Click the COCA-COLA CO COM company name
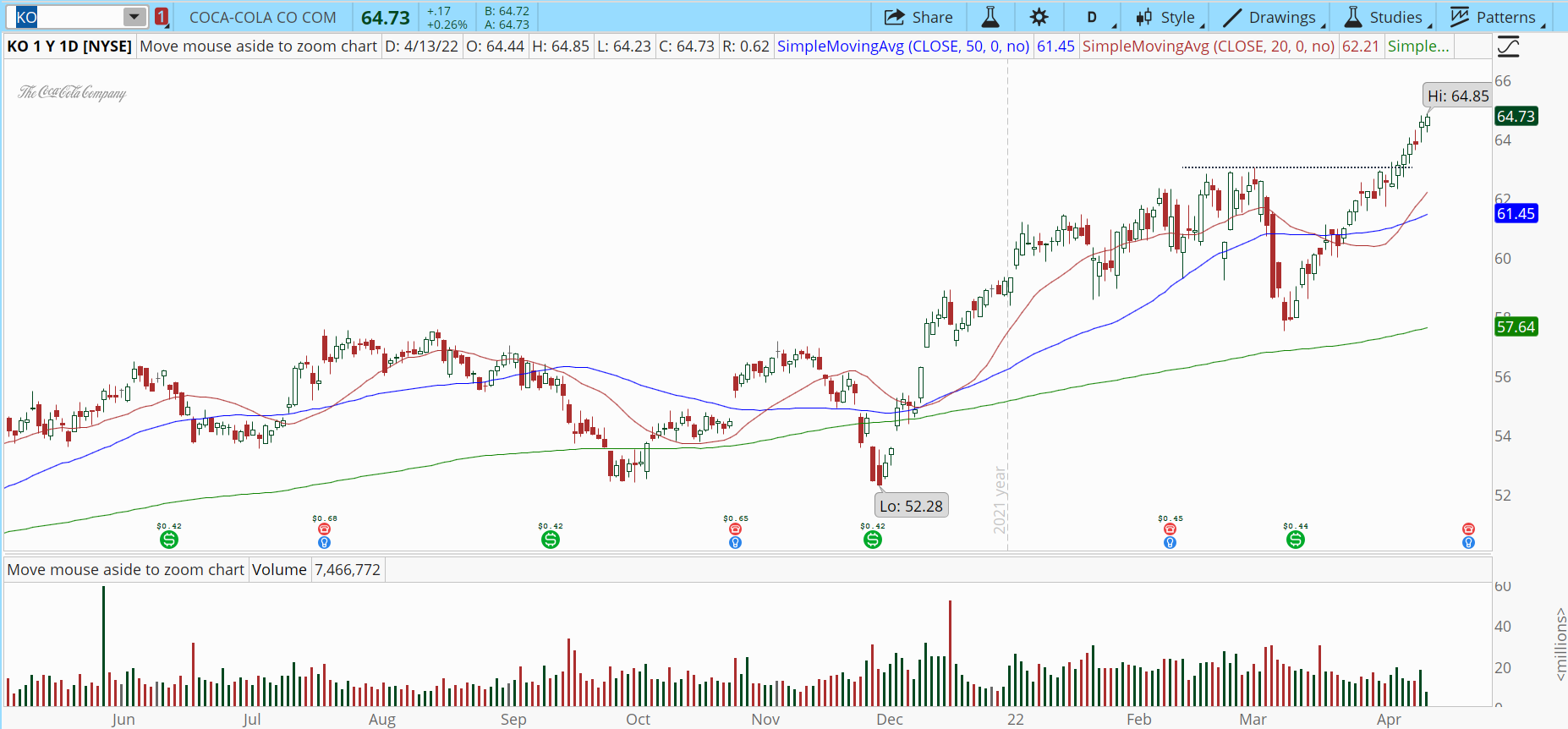The height and width of the screenshot is (729, 1568). pos(262,17)
